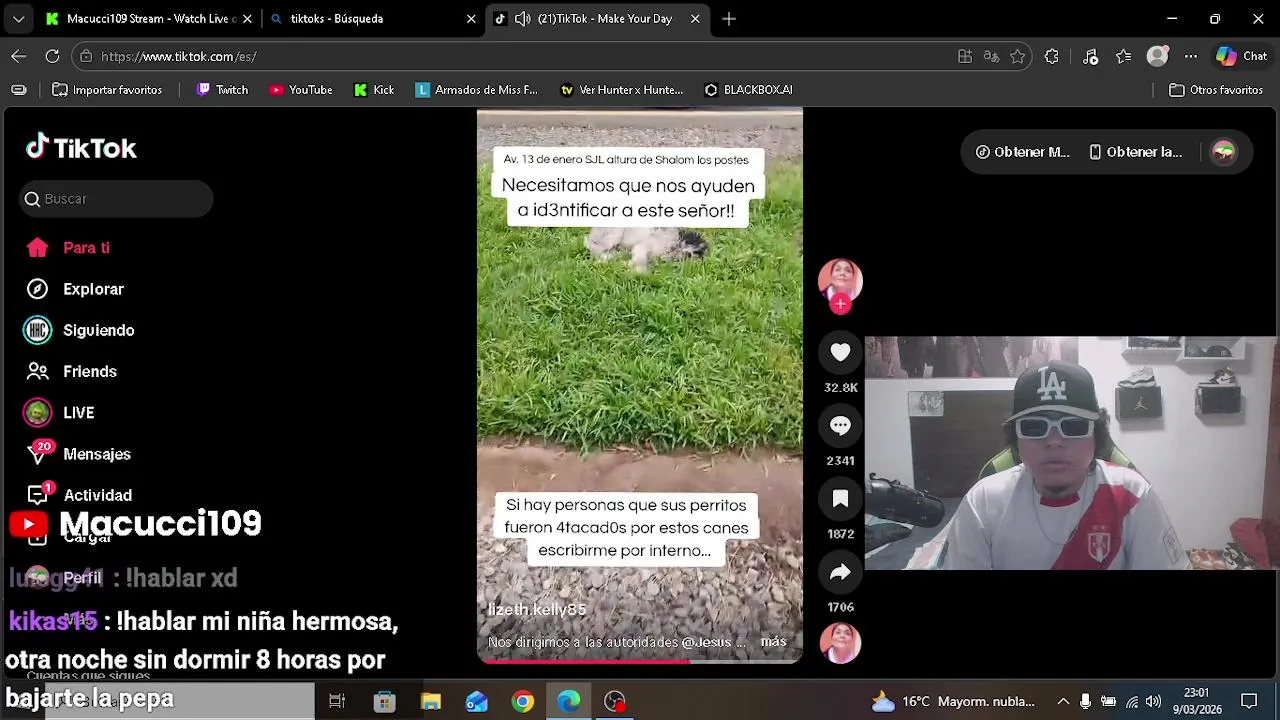Open Twitch bookmark

pyautogui.click(x=222, y=90)
